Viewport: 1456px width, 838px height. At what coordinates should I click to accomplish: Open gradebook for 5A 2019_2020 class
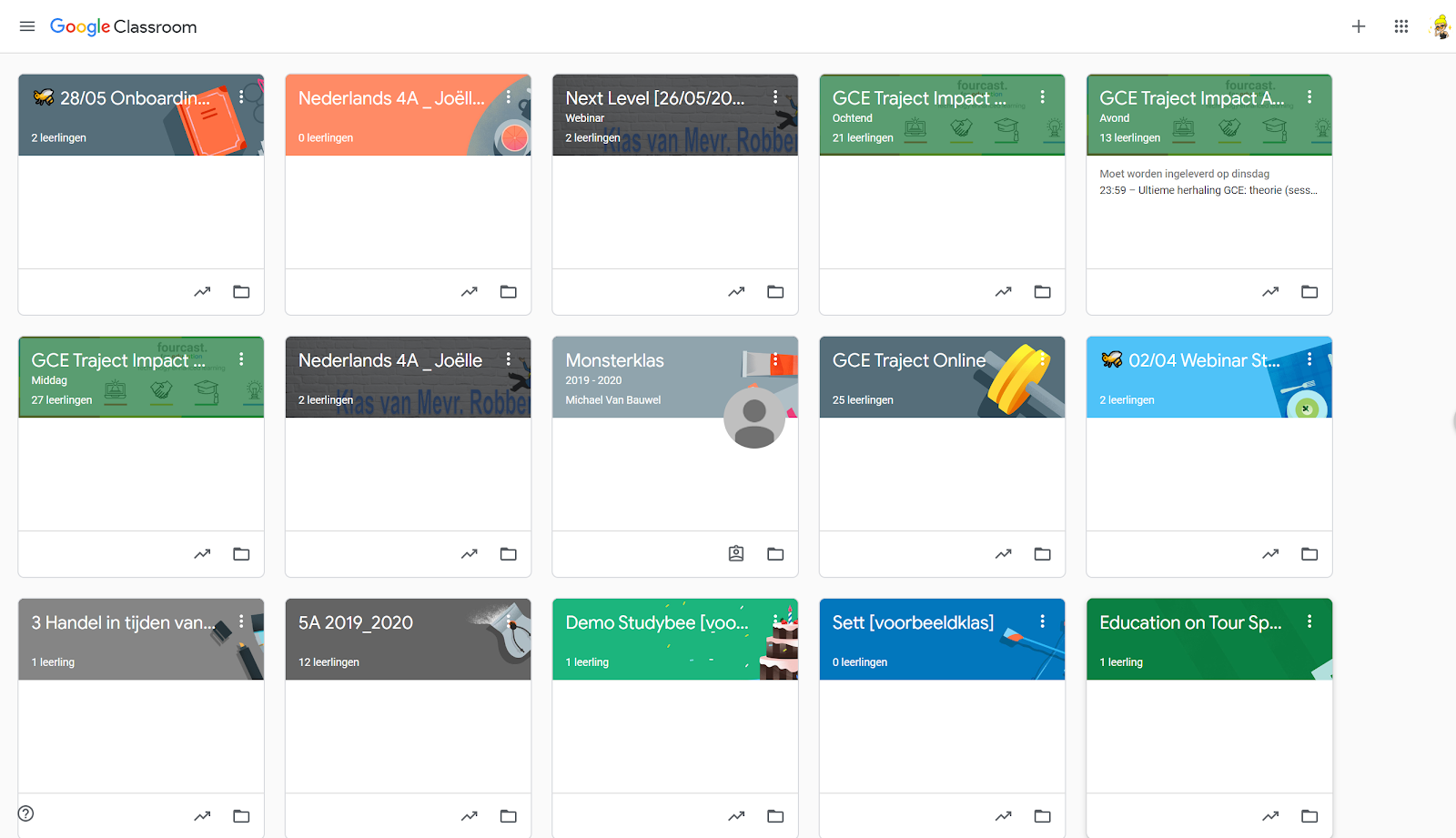pyautogui.click(x=470, y=816)
